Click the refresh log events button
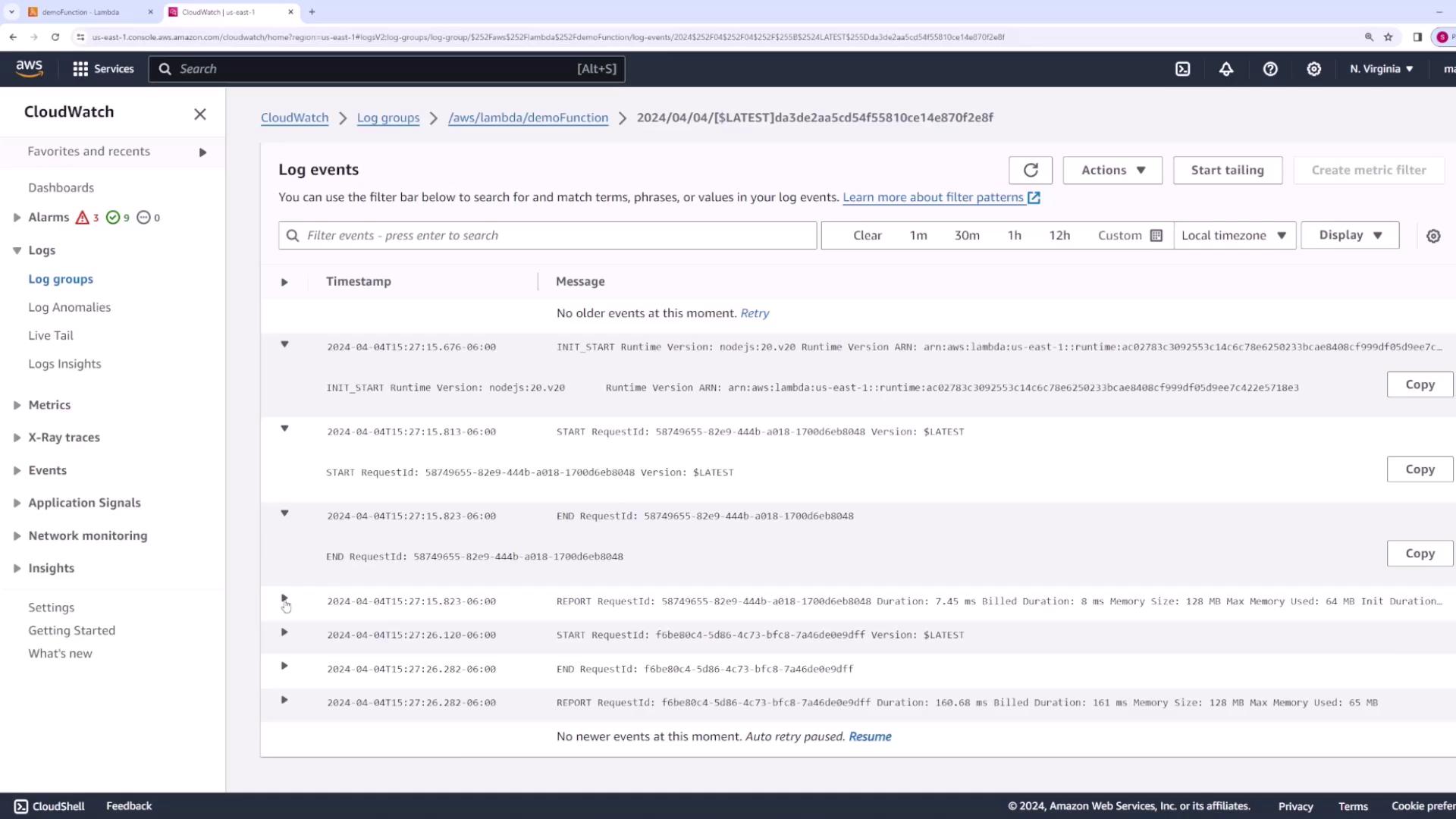The image size is (1456, 819). click(1030, 170)
